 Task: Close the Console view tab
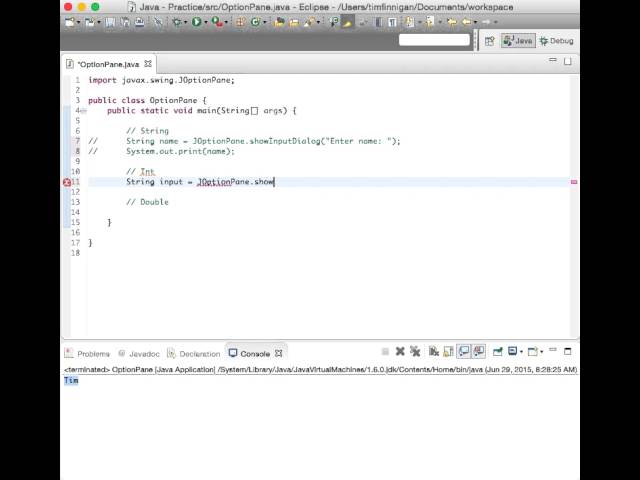pos(278,353)
